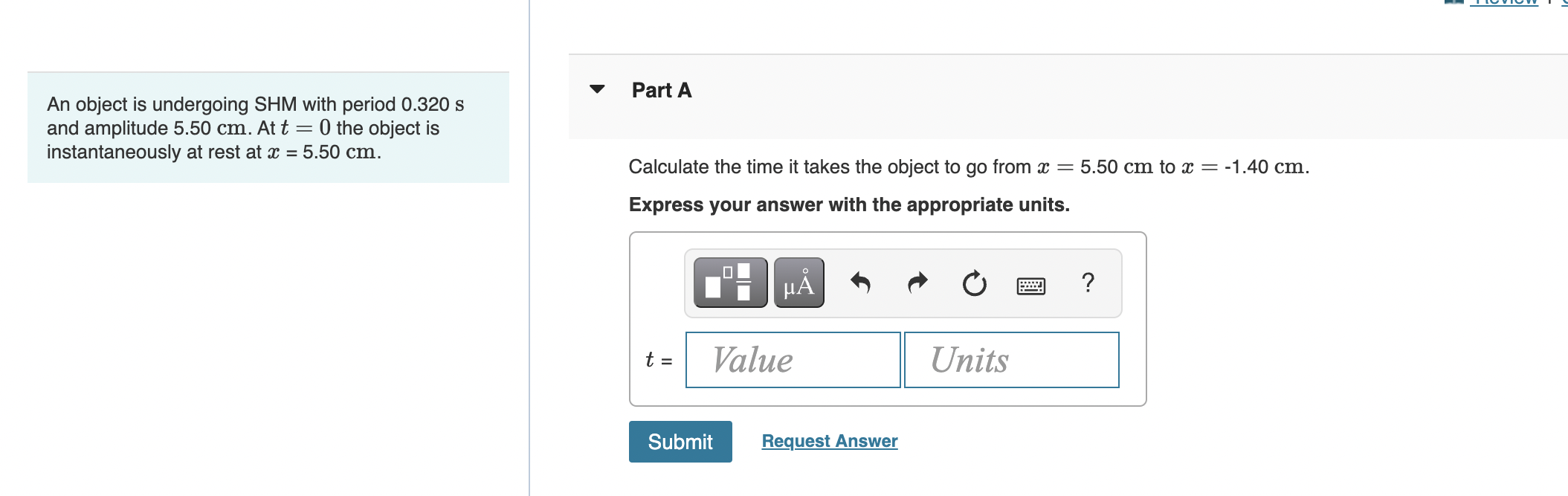Click the highlighted μÅ button background
The image size is (1568, 496).
[799, 283]
